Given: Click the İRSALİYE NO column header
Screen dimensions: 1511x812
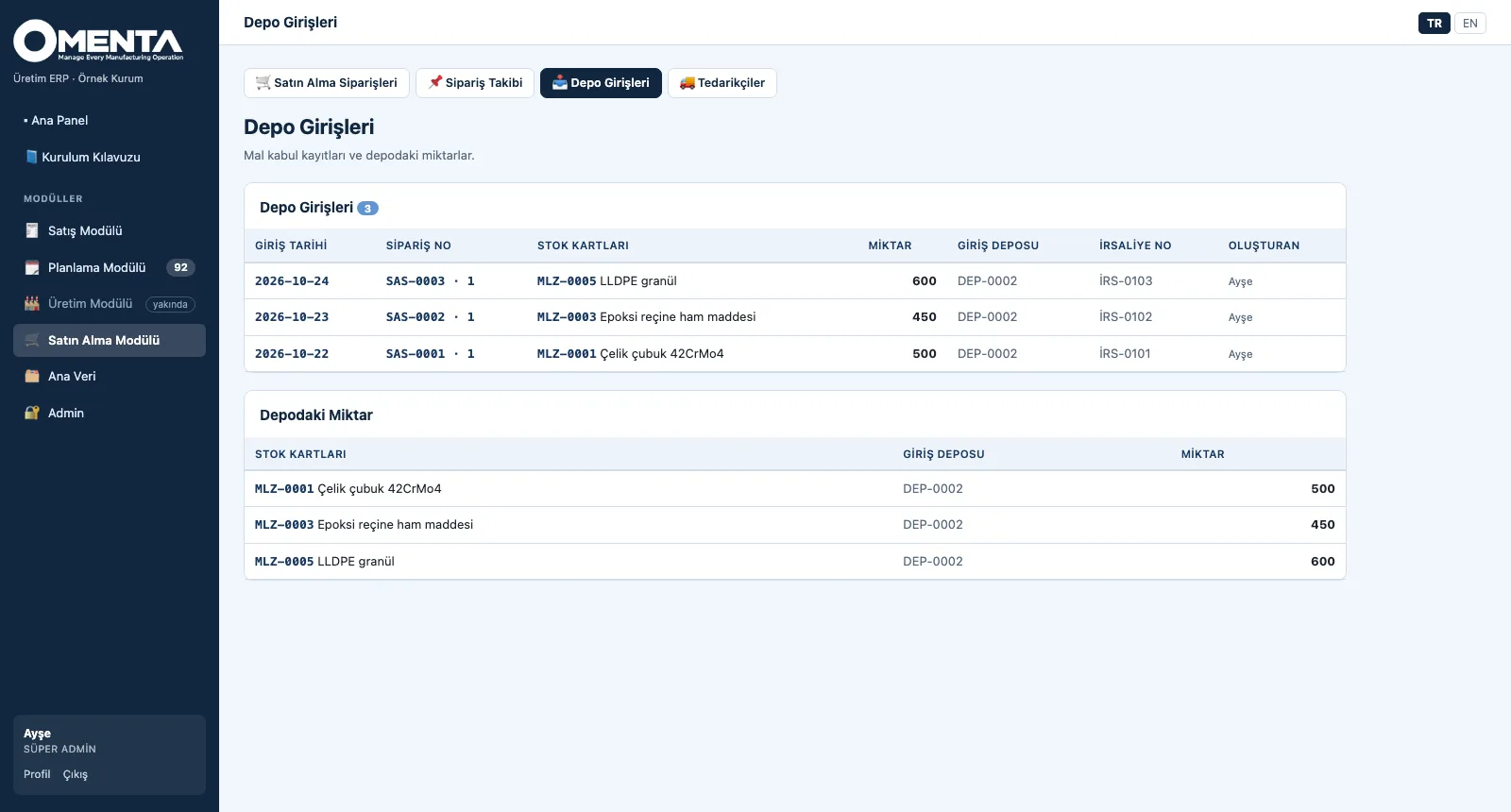Looking at the screenshot, I should point(1135,245).
